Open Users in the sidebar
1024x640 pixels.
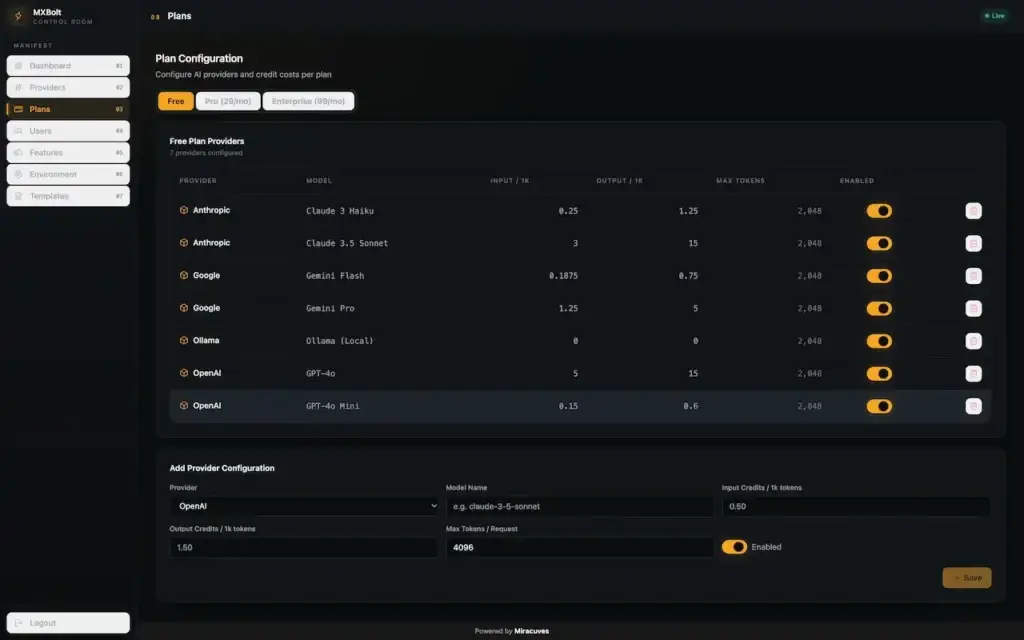coord(68,131)
